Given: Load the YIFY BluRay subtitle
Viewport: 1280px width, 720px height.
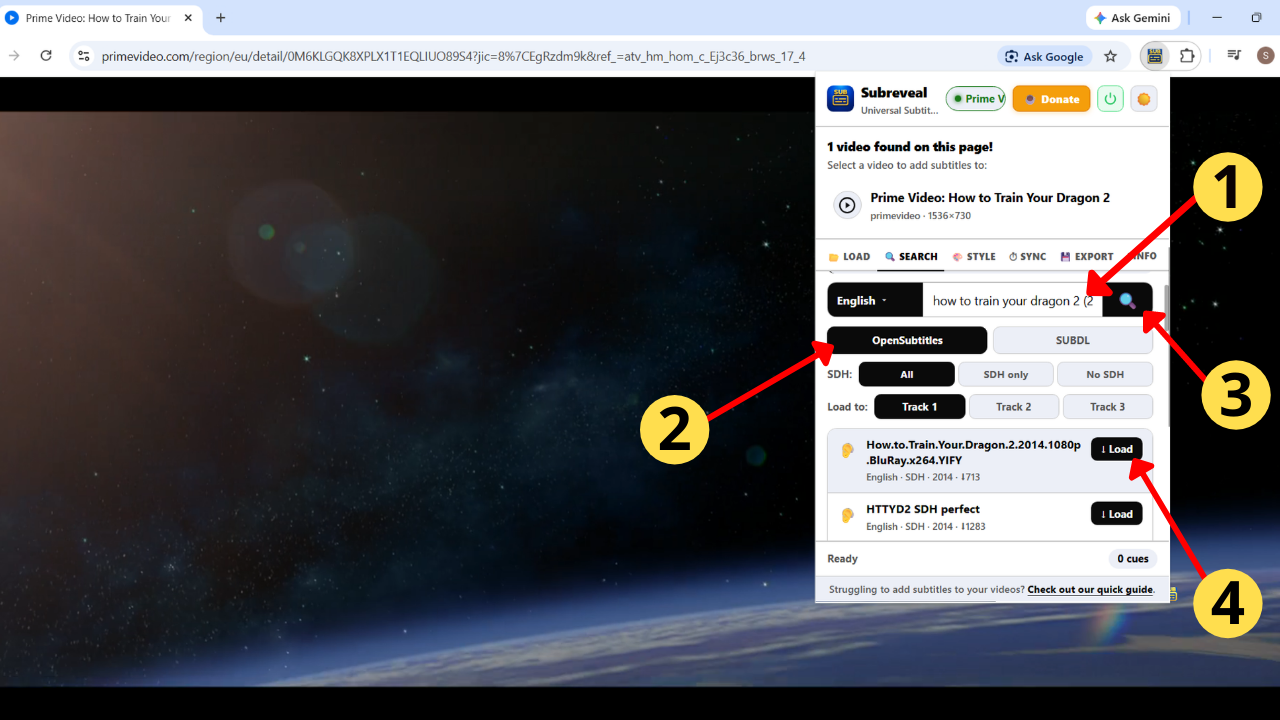Looking at the screenshot, I should 1116,449.
